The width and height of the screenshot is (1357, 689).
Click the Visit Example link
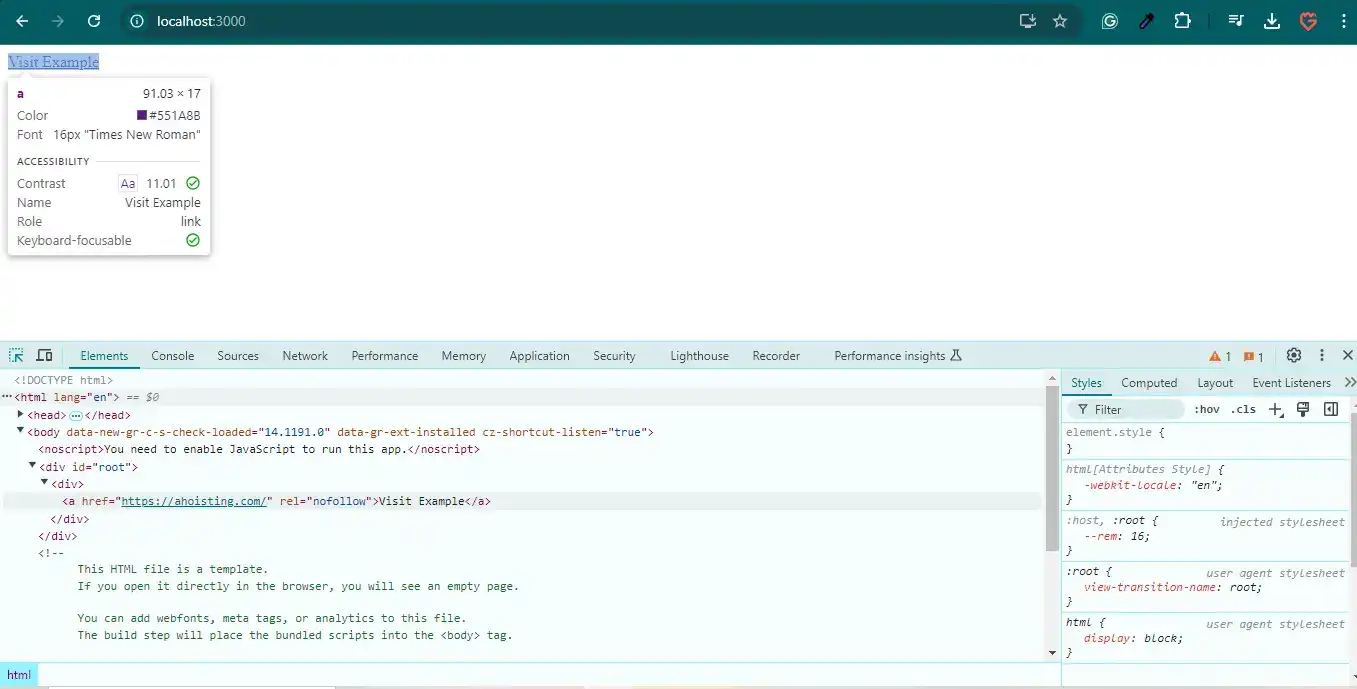54,62
